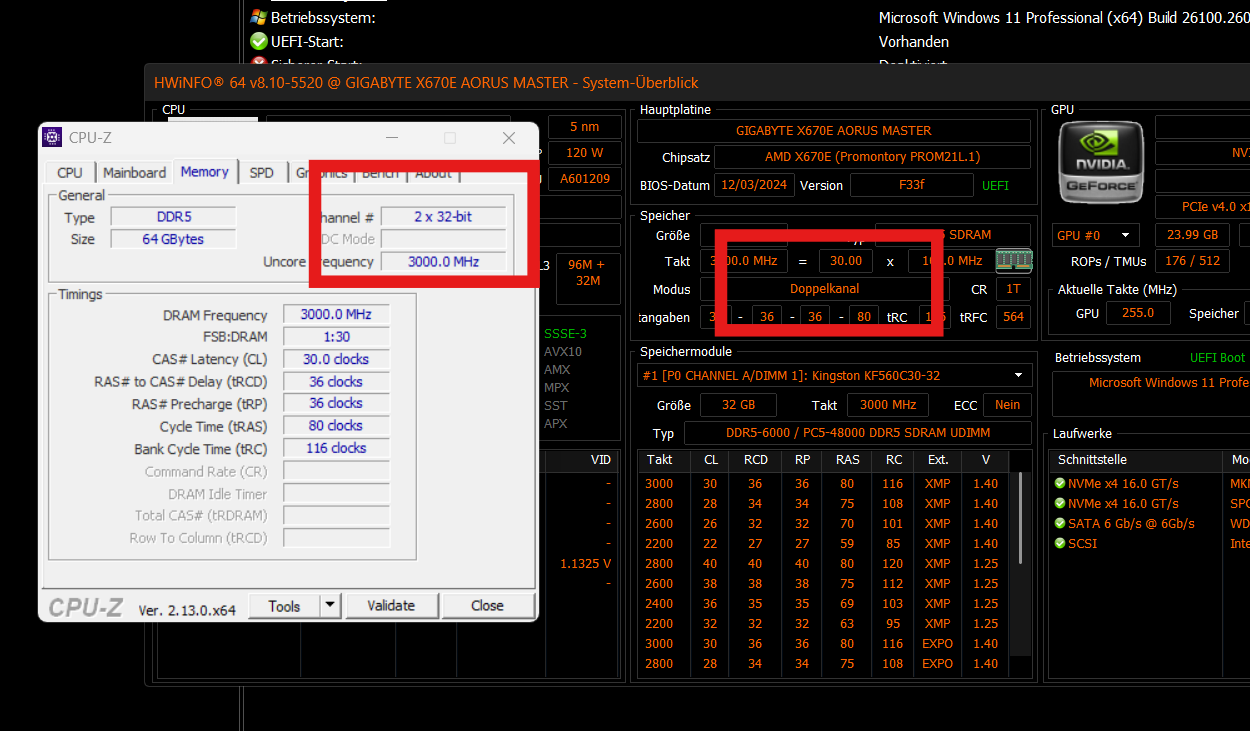Click the 64 GBytes Size field
The image size is (1250, 731).
pos(173,239)
